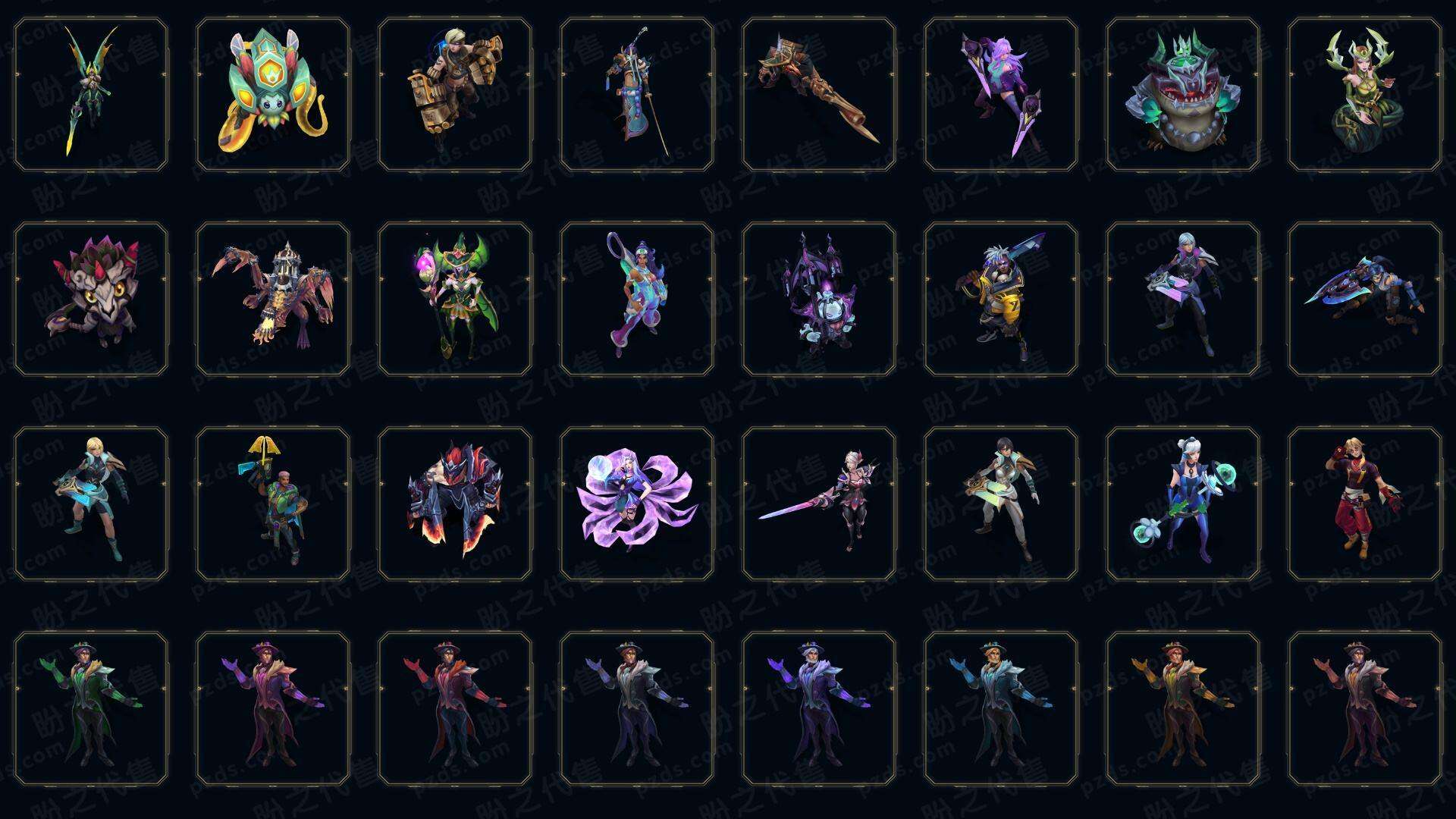Select the pink-haired woman with long sword
The width and height of the screenshot is (1456, 819).
(819, 504)
